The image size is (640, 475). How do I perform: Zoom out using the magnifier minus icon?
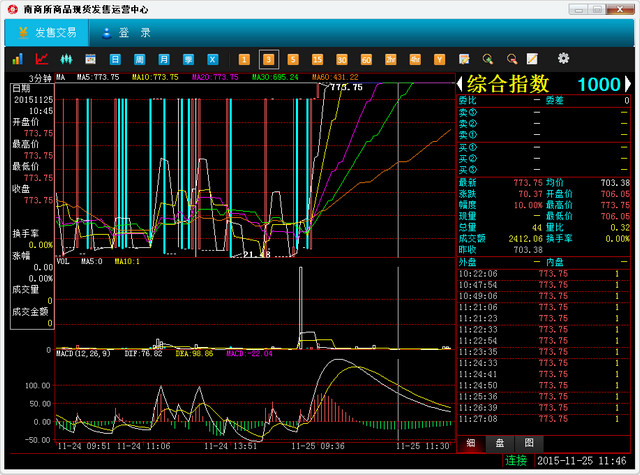coord(510,59)
